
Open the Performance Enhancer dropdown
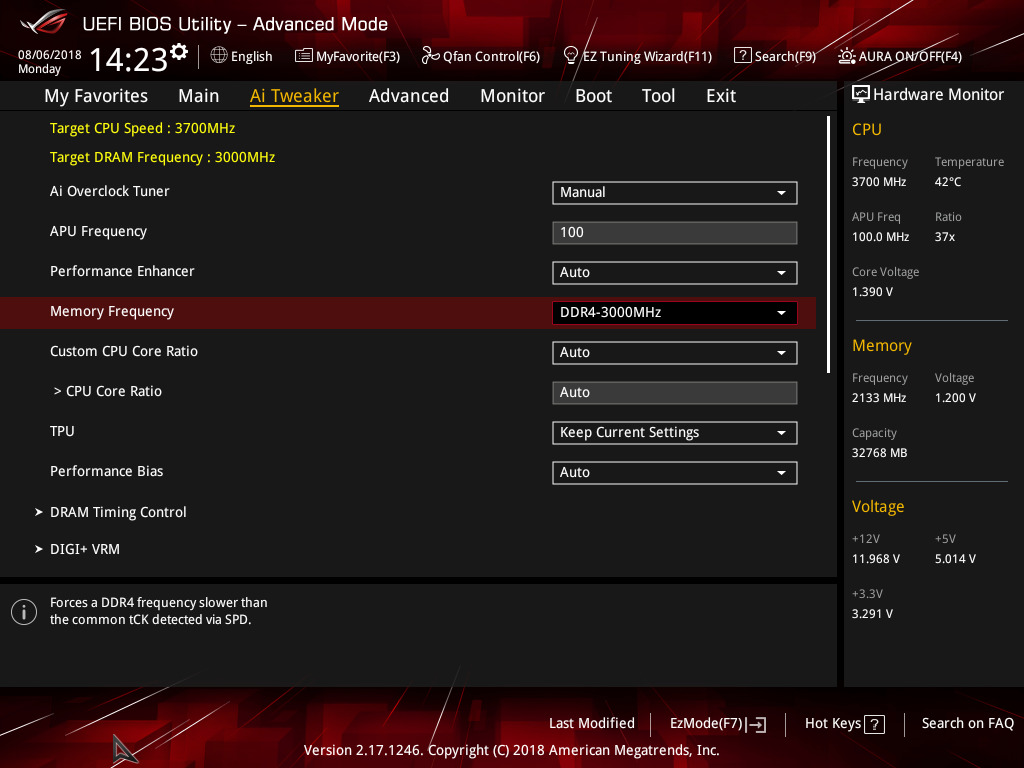pyautogui.click(x=675, y=272)
